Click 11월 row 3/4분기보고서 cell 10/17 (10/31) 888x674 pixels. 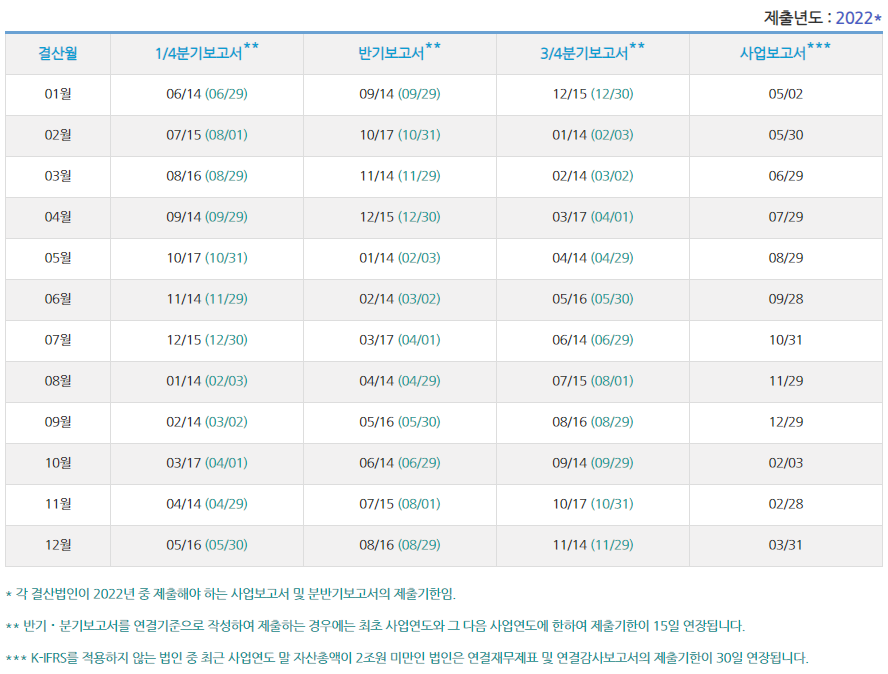[x=592, y=504]
